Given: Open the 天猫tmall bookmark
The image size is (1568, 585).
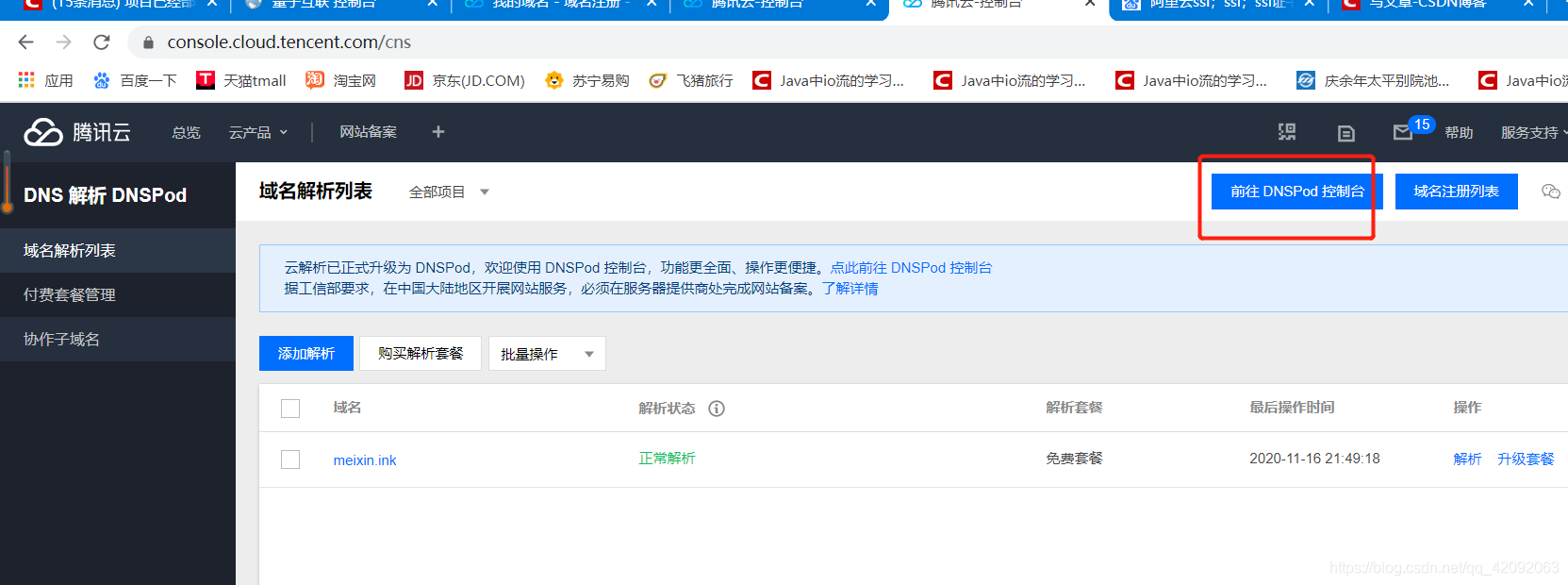Looking at the screenshot, I should click(x=241, y=80).
